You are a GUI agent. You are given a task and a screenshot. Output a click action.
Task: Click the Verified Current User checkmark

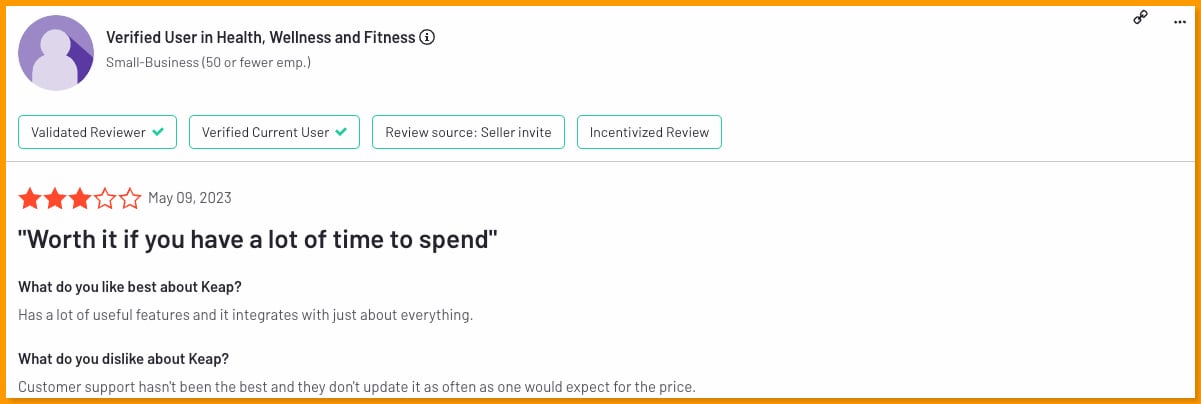click(x=341, y=132)
